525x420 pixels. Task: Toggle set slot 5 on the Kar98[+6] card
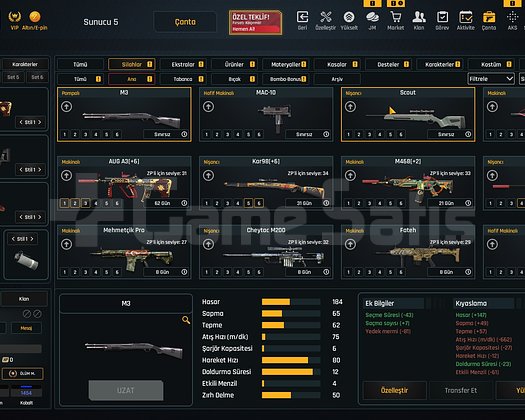pos(248,203)
